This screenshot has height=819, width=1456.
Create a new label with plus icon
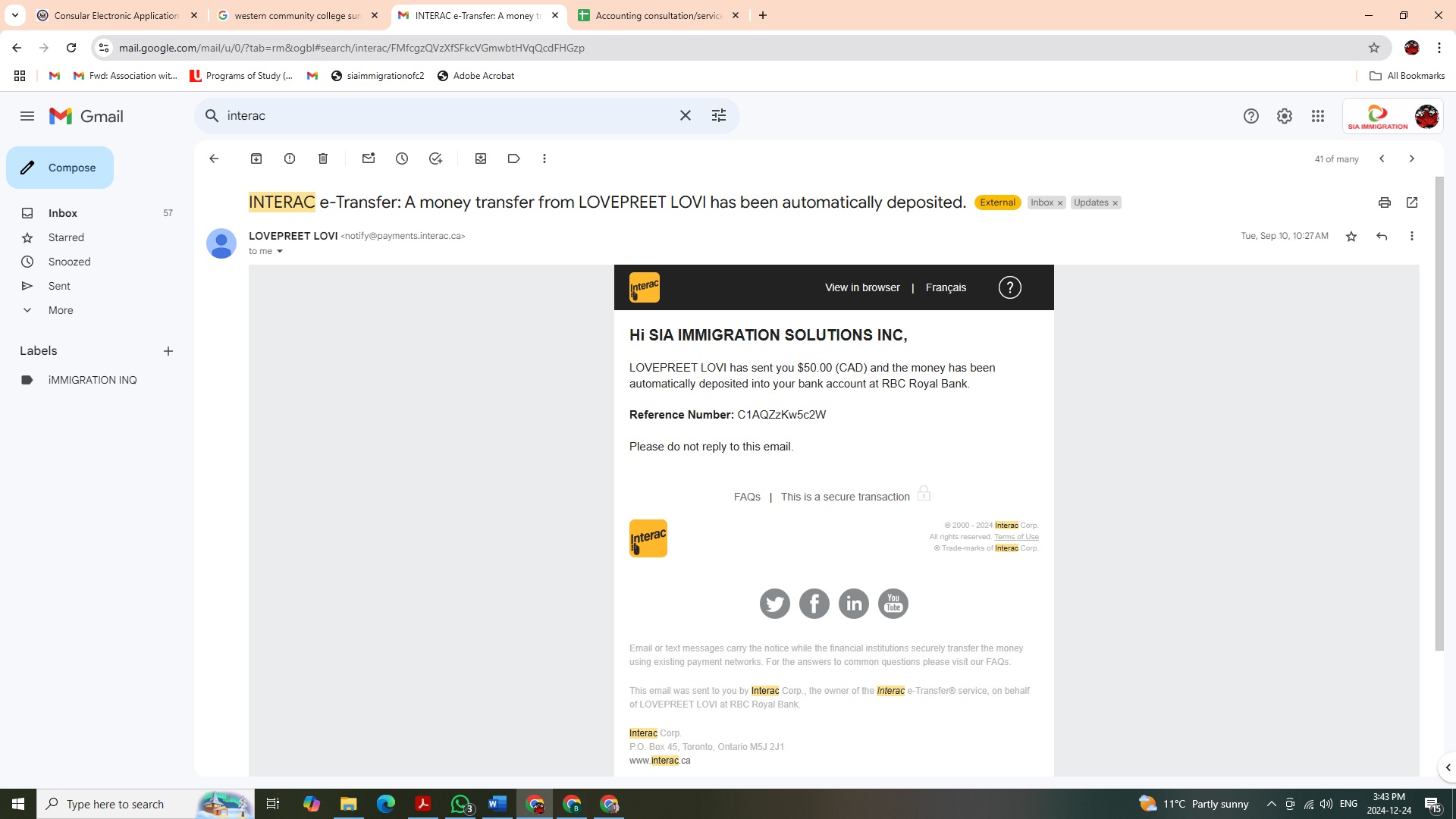168,351
